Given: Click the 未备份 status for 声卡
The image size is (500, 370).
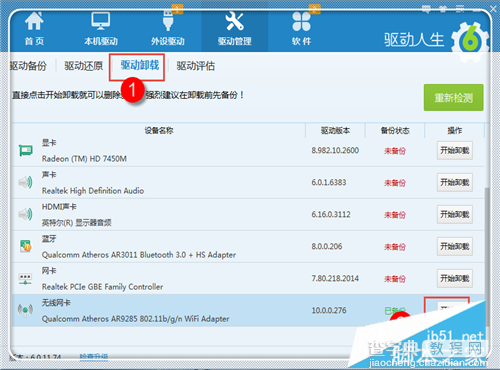Looking at the screenshot, I should tap(395, 183).
